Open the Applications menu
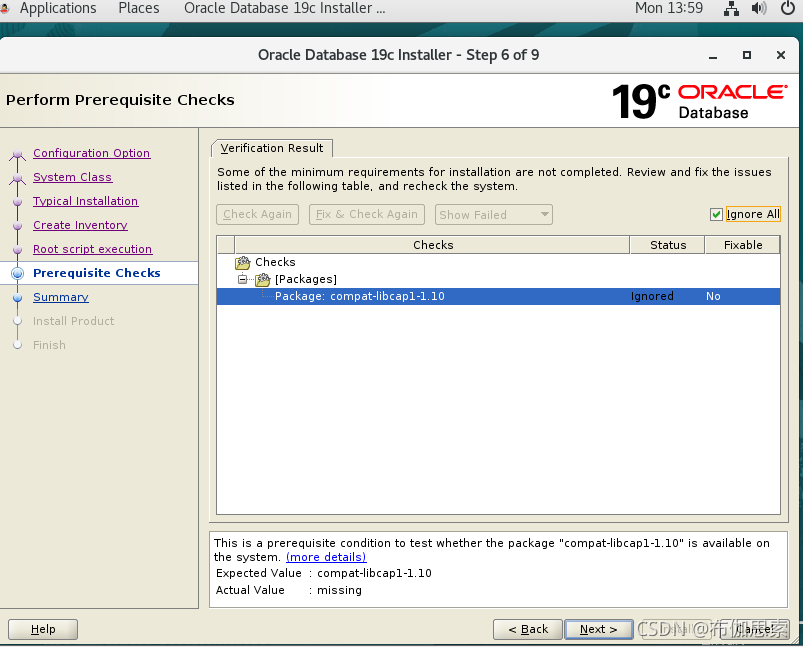 58,8
